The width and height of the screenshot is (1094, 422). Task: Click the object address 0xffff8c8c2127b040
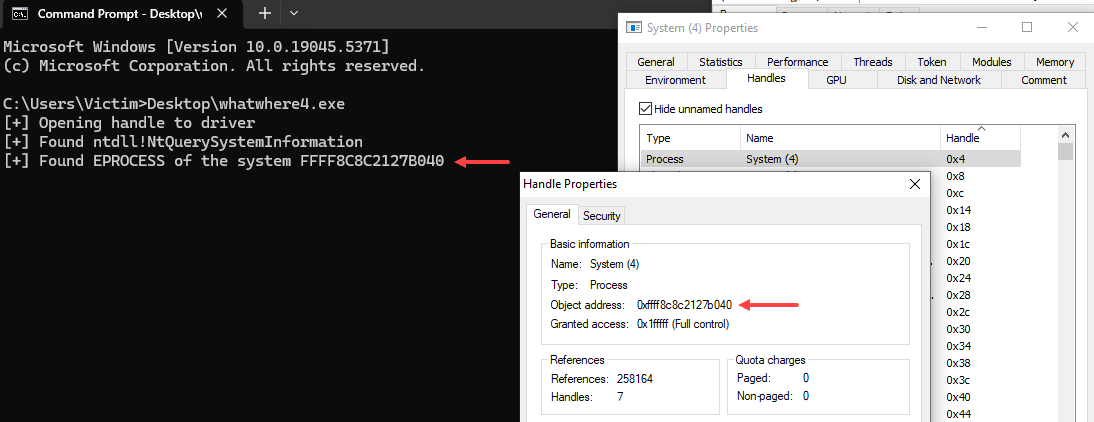[684, 305]
